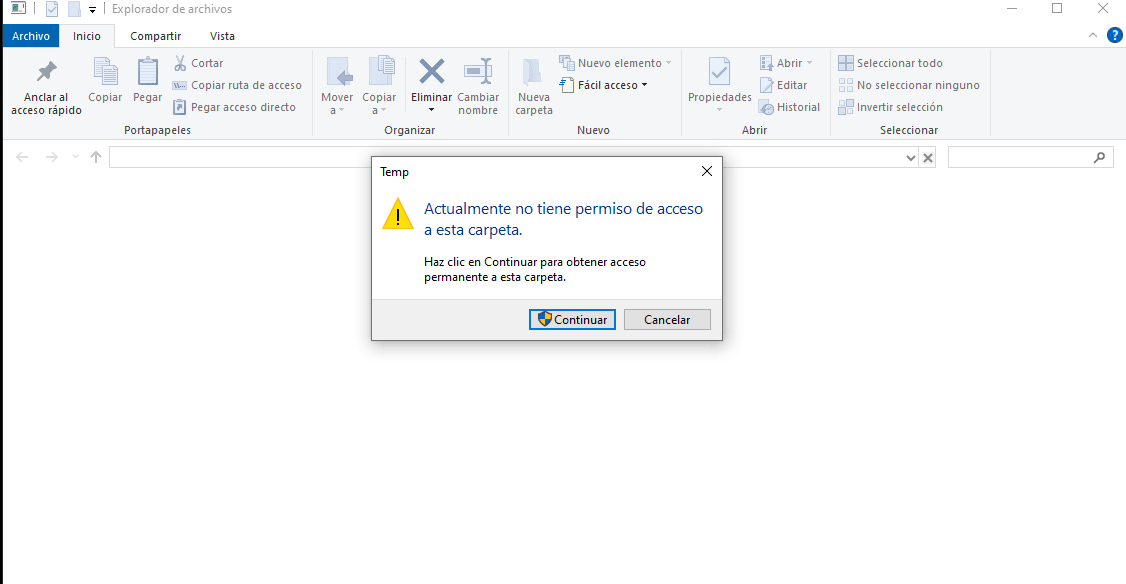Screen dimensions: 1126x584
Task: Click the Pegar clipboard icon
Action: pos(147,72)
